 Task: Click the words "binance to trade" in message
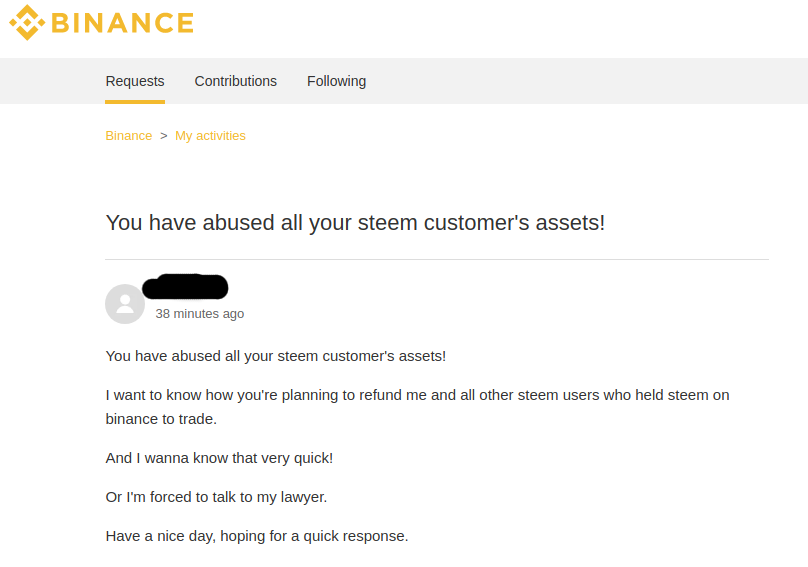pos(161,419)
